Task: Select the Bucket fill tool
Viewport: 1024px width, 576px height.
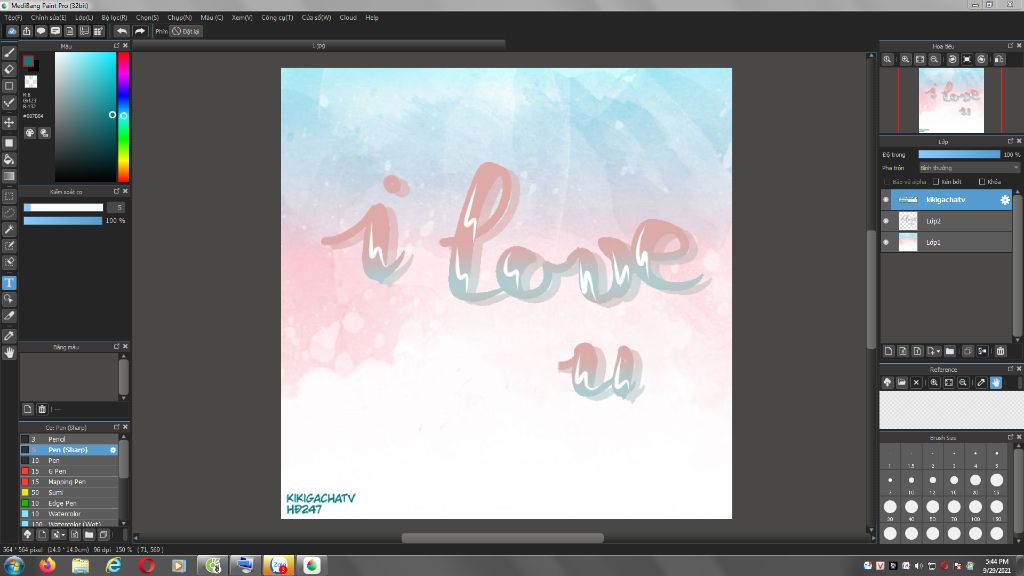Action: [x=9, y=159]
